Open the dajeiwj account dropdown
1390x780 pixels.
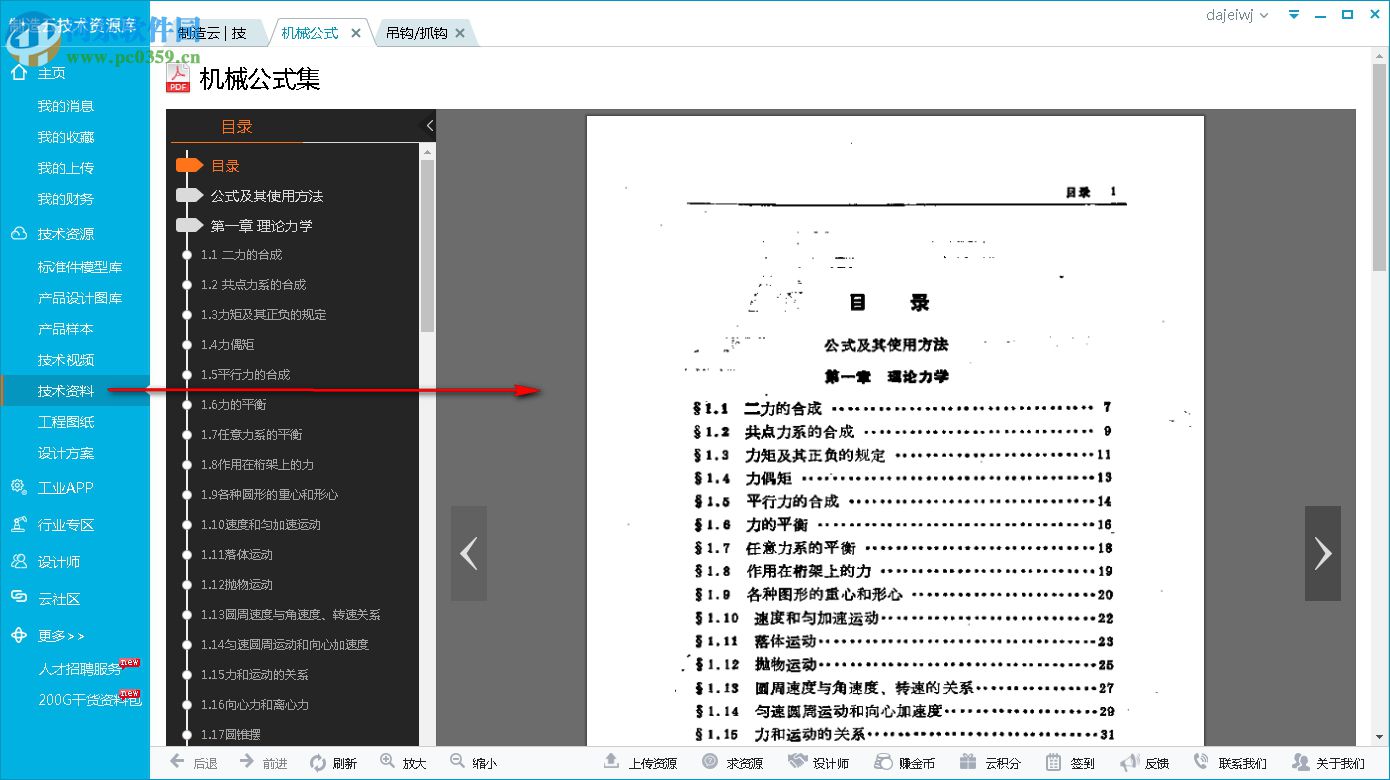(x=1237, y=15)
